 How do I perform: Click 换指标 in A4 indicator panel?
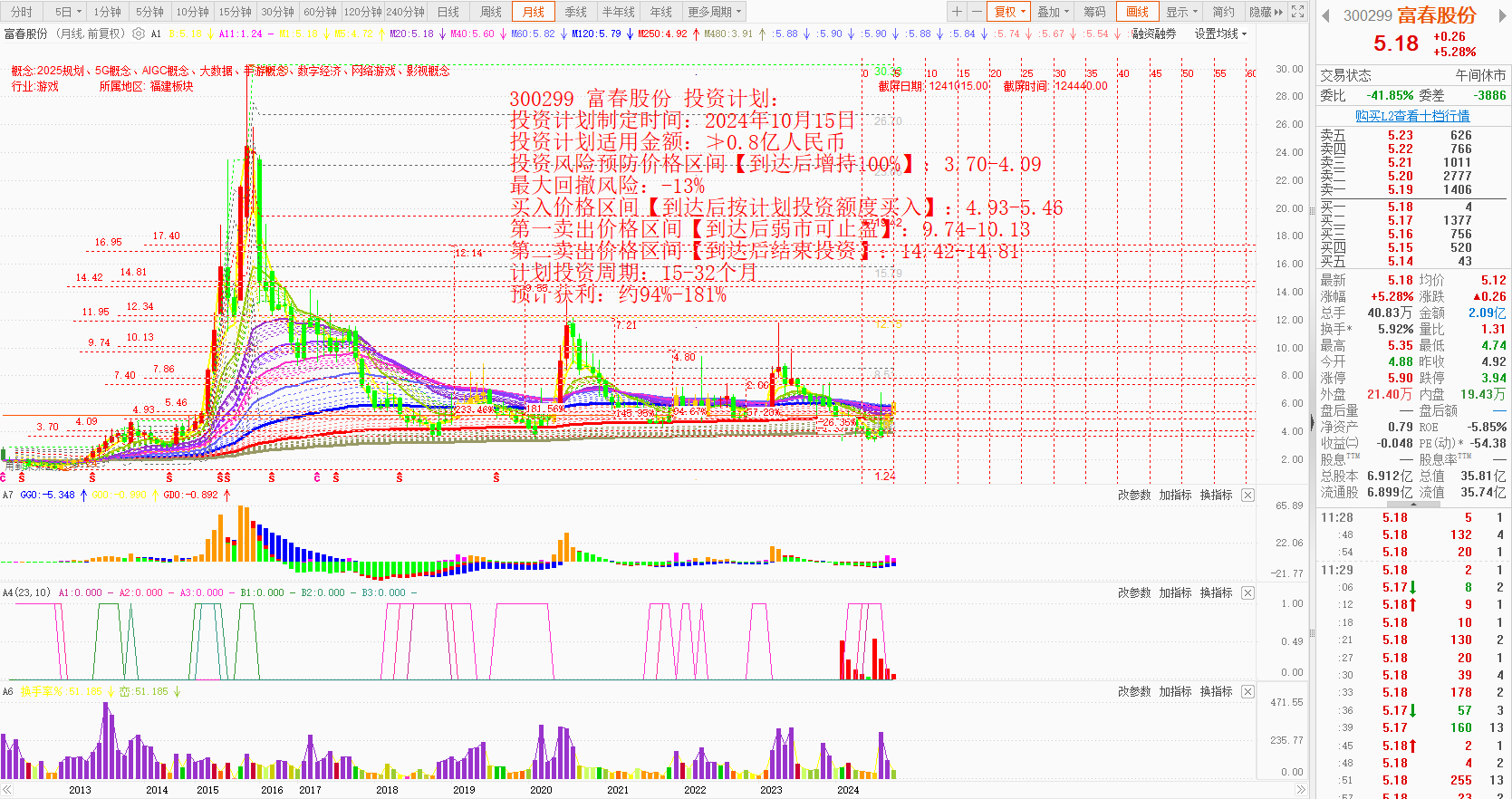(x=1216, y=592)
